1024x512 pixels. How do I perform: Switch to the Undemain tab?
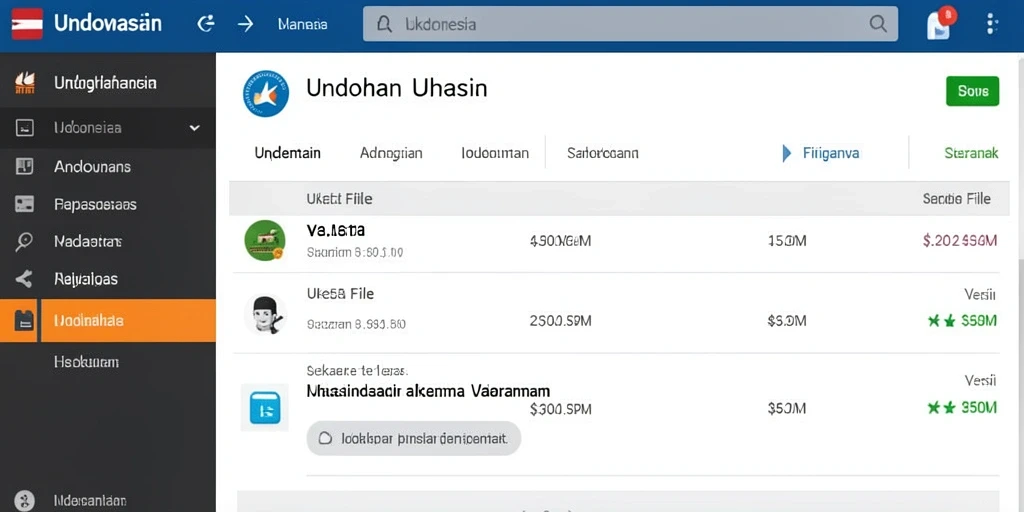point(287,153)
